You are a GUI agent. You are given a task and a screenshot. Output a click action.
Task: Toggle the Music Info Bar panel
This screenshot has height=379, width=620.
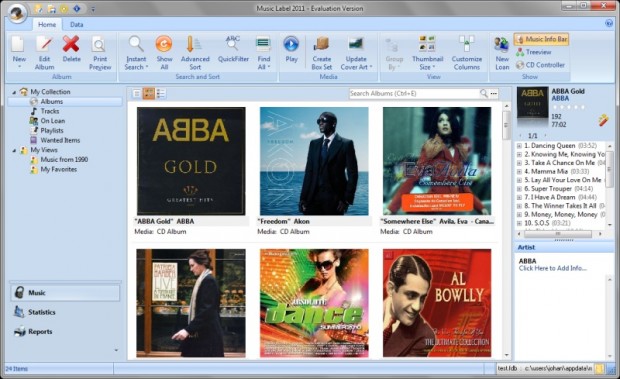click(x=541, y=39)
